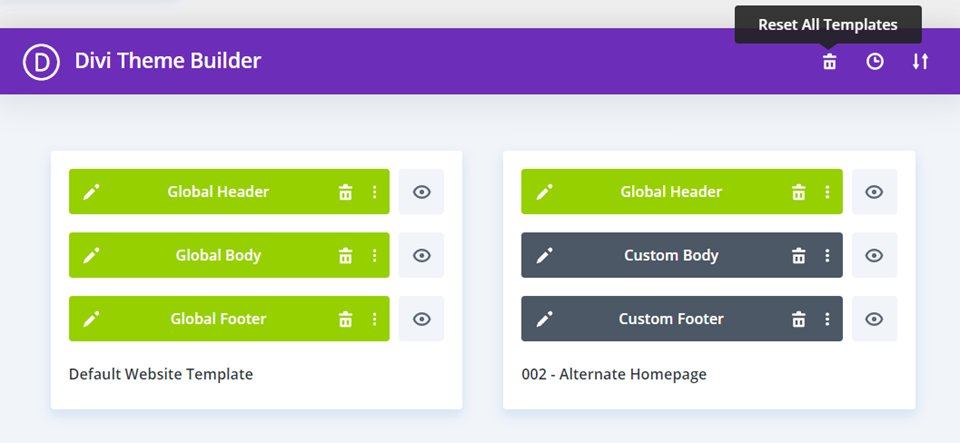Open options menu for Alternate Homepage's Global Header
The width and height of the screenshot is (960, 443).
point(827,192)
